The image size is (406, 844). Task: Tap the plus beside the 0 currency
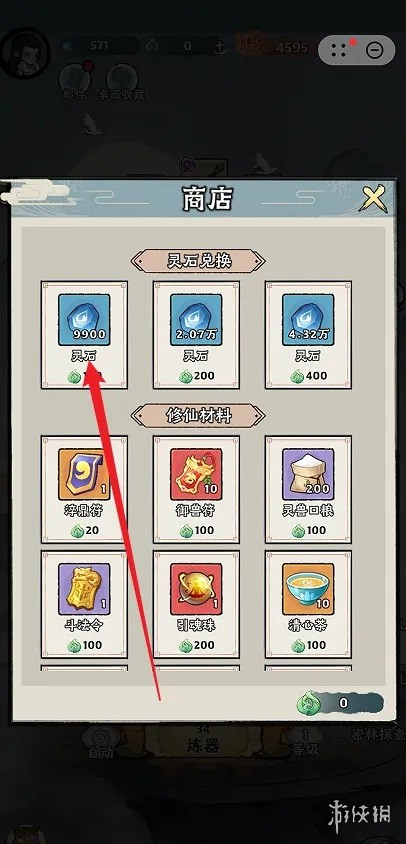219,47
